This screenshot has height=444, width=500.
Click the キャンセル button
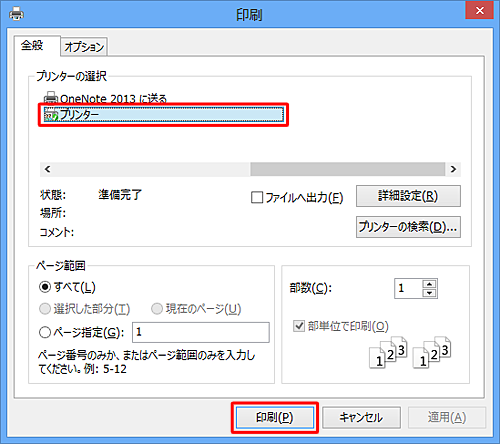pos(361,417)
